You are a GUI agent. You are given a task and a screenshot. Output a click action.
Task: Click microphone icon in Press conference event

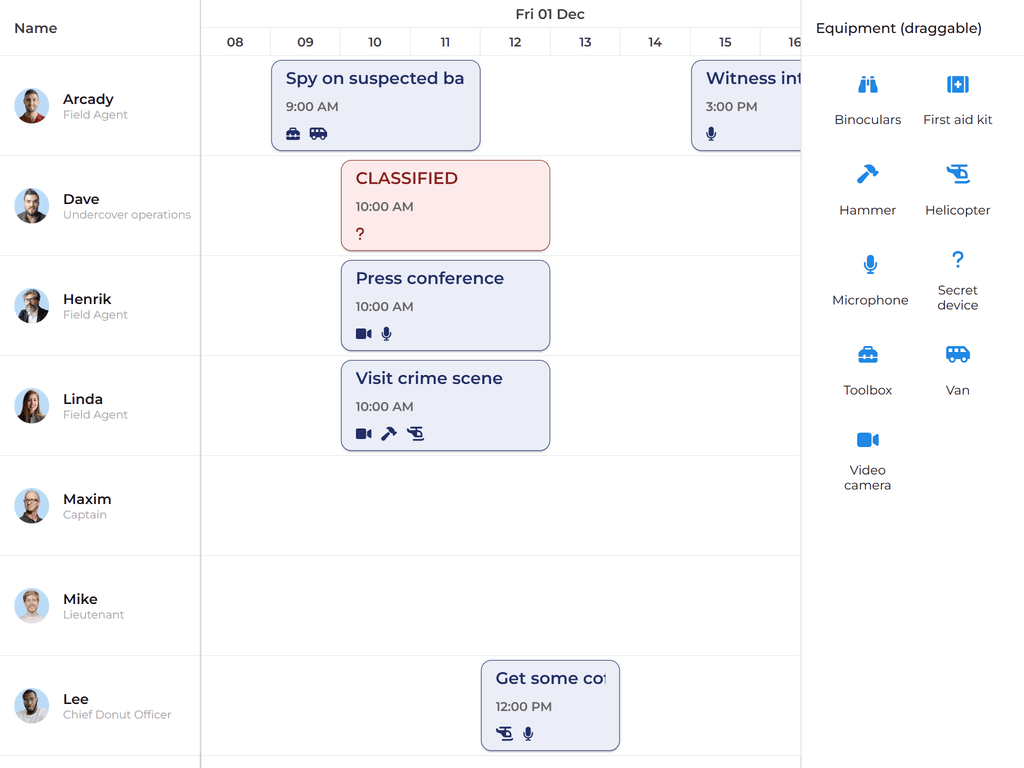(x=387, y=334)
